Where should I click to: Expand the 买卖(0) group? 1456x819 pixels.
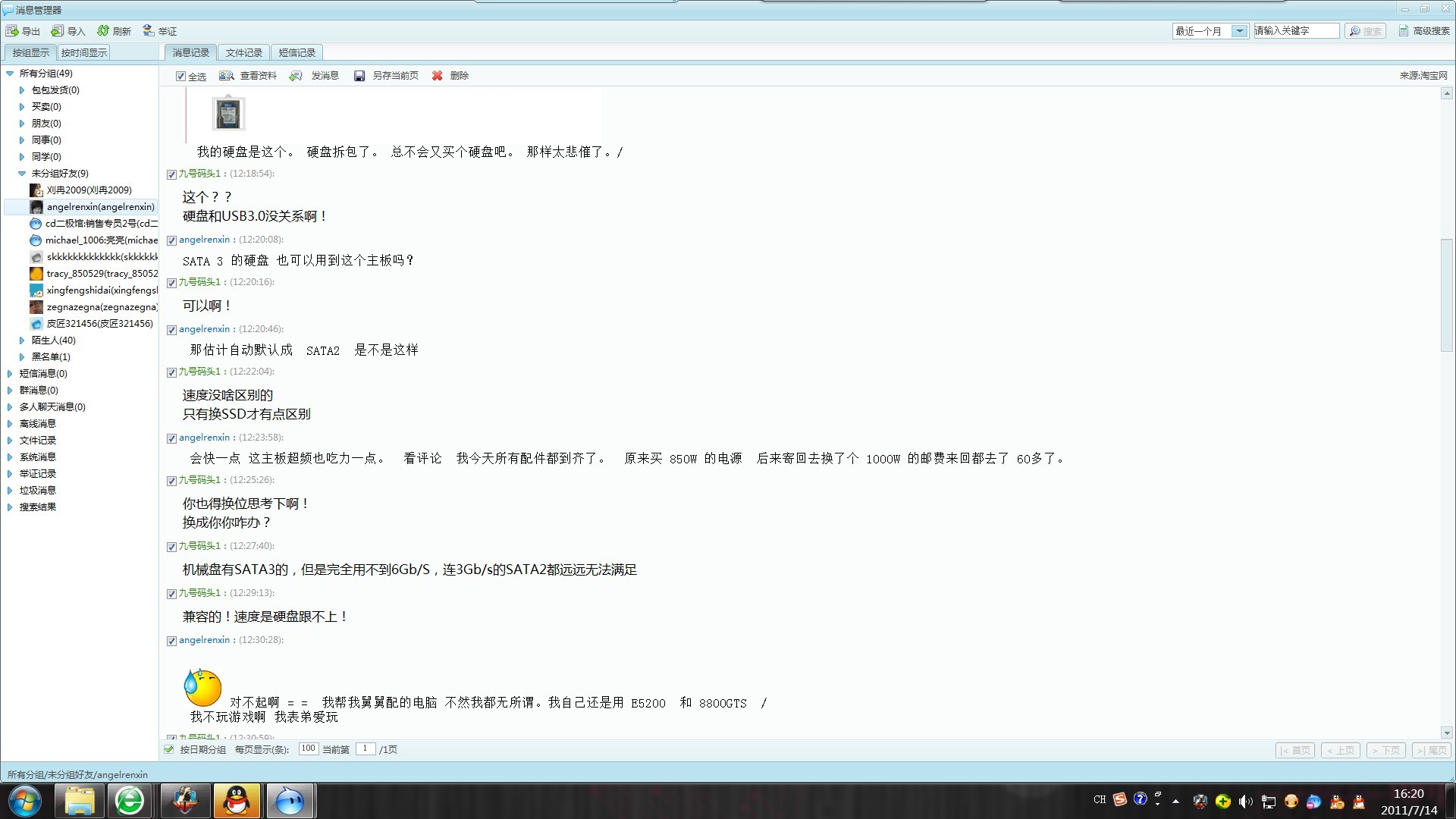22,107
